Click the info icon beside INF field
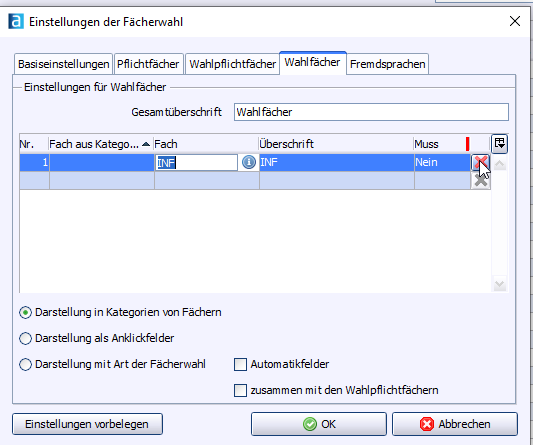533x445 pixels. click(249, 162)
